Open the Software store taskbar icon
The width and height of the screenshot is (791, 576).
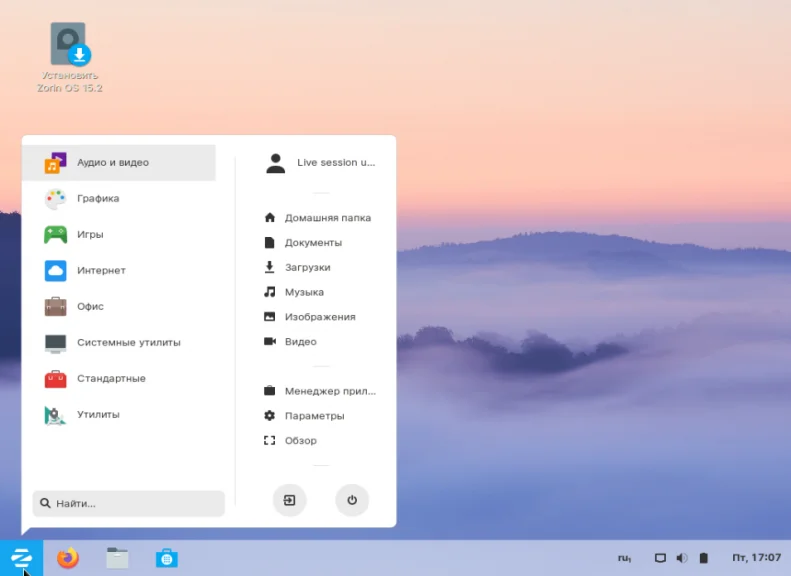point(166,558)
